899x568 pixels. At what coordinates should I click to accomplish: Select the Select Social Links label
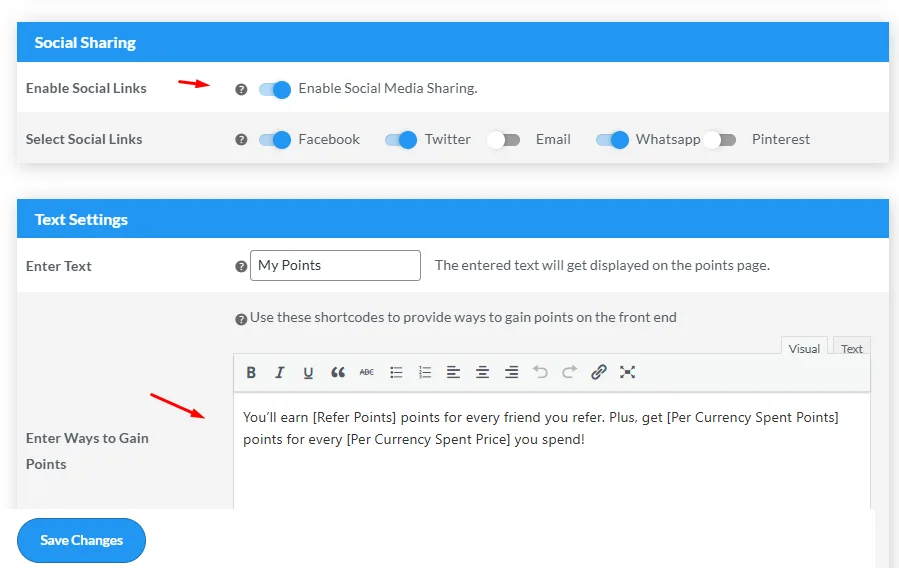pos(84,139)
